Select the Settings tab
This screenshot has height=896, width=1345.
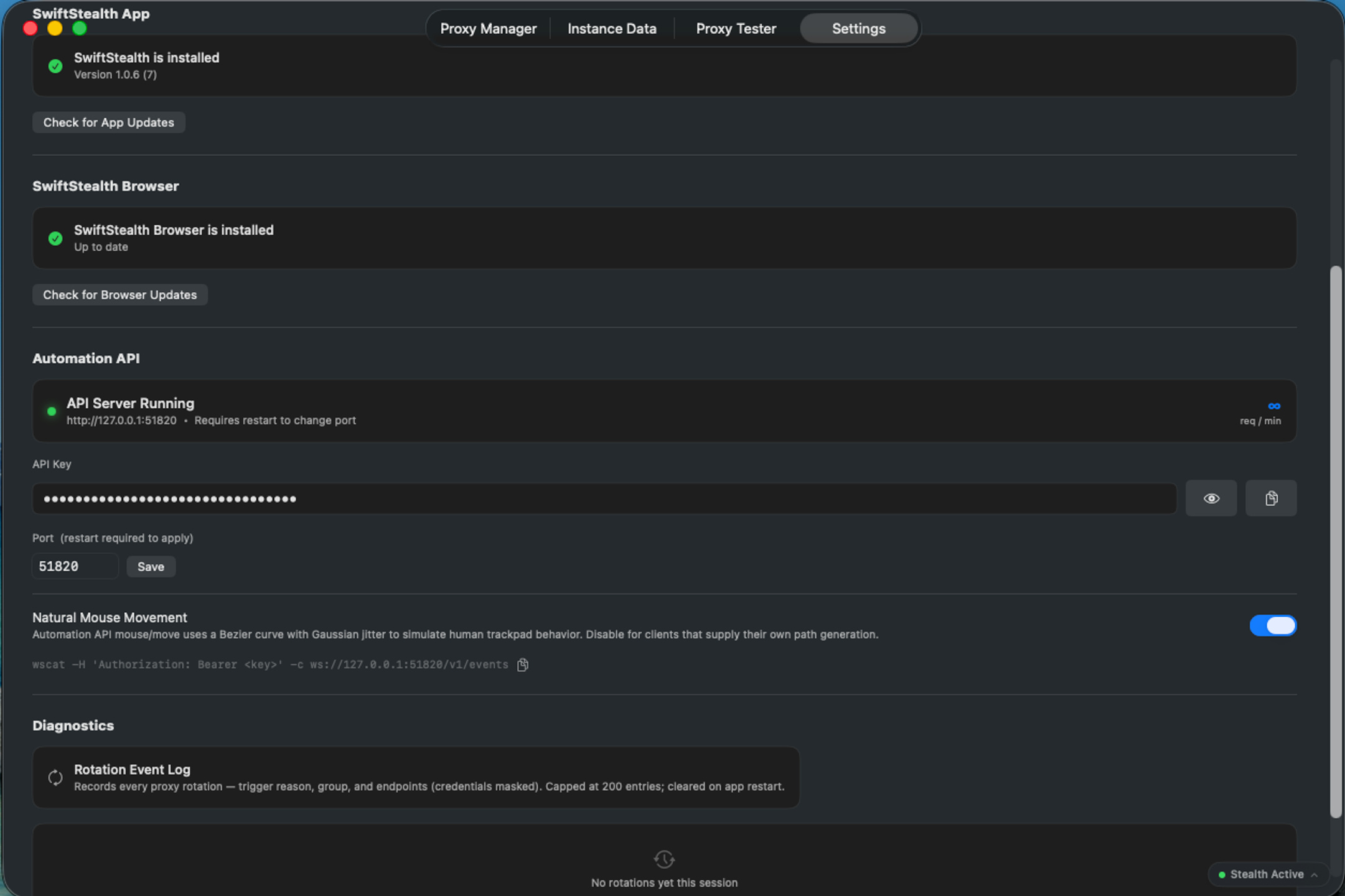click(858, 29)
